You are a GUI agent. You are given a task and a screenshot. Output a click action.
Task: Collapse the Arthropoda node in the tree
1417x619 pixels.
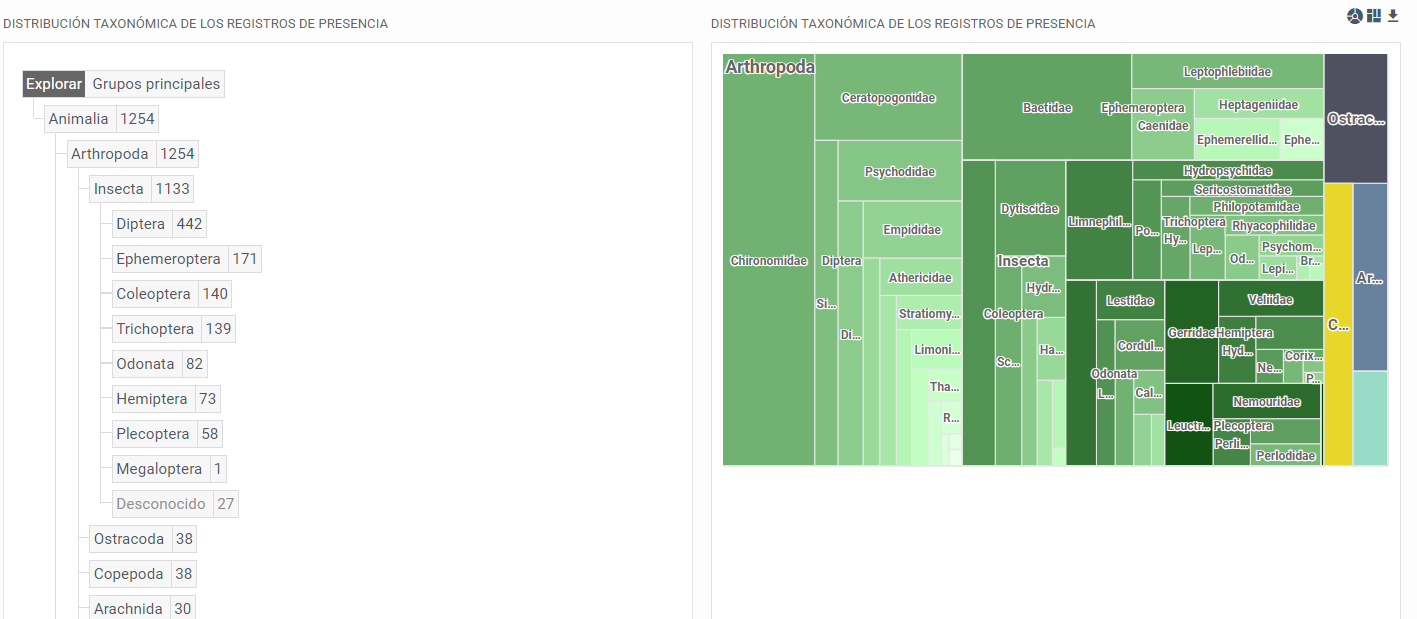pos(109,154)
